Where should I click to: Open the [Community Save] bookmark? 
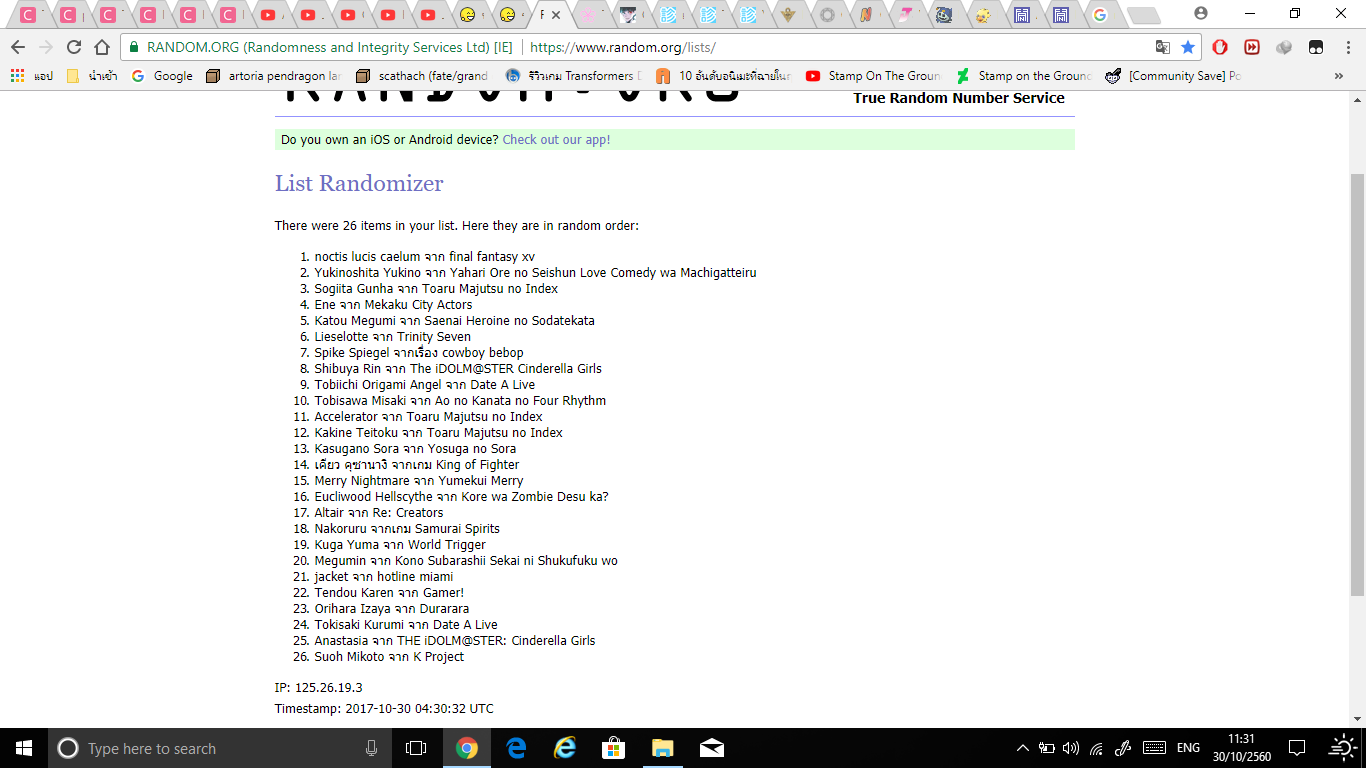[1173, 75]
